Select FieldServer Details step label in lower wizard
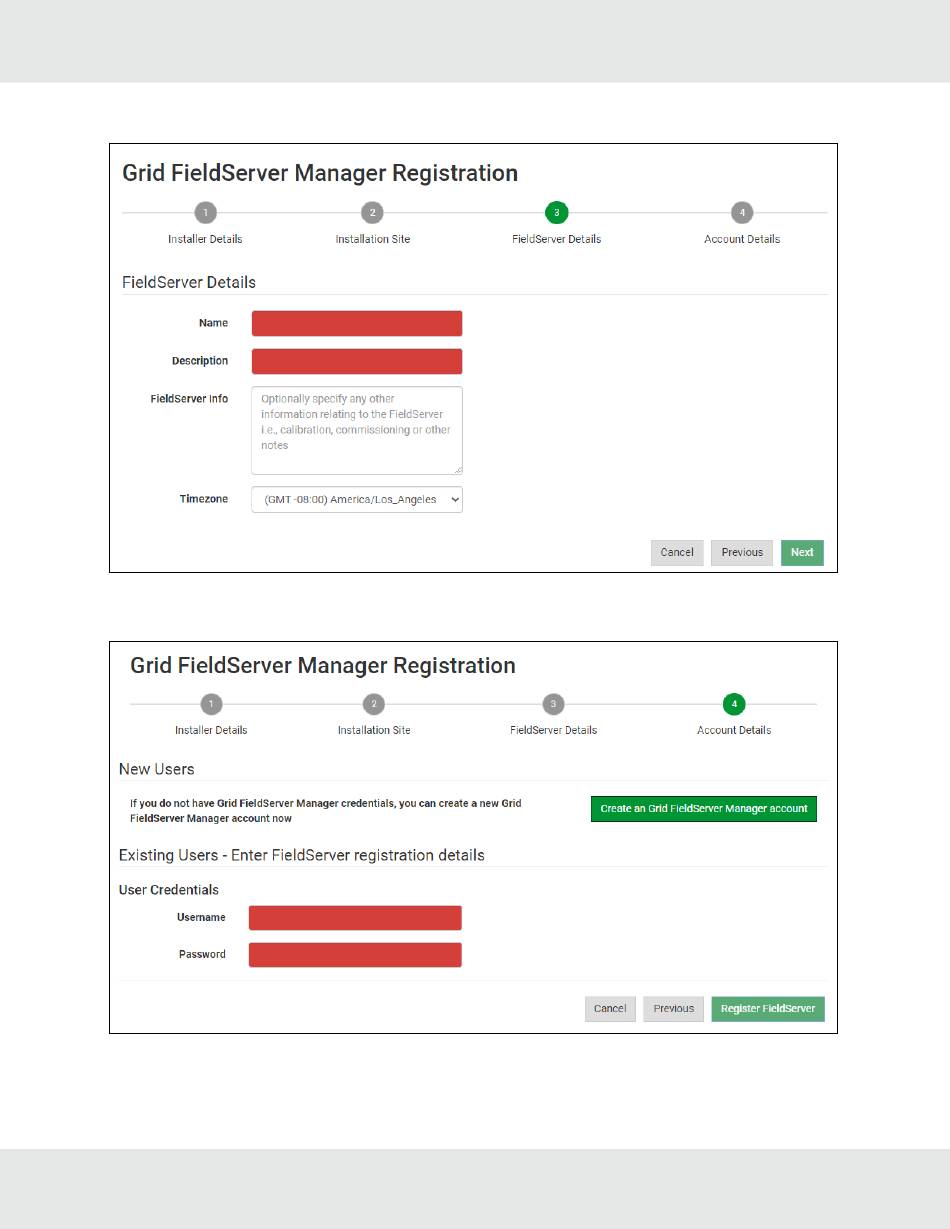This screenshot has width=950, height=1229. point(553,730)
